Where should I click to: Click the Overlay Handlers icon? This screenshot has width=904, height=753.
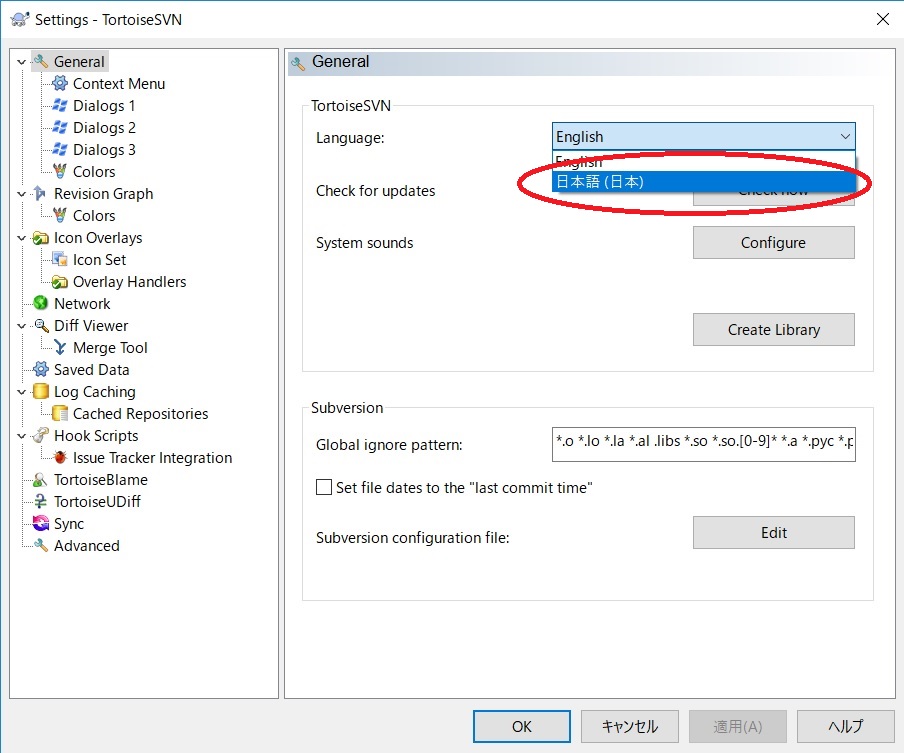point(60,281)
